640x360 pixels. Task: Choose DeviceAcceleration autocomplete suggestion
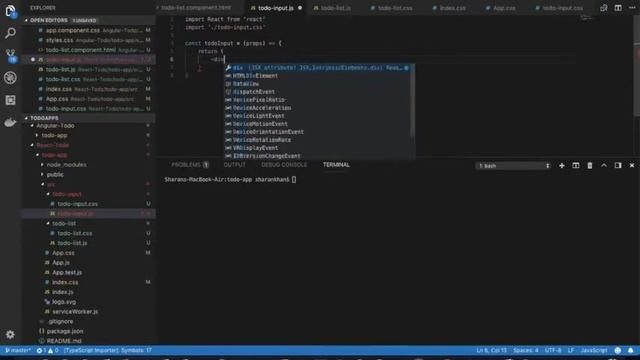[318, 108]
